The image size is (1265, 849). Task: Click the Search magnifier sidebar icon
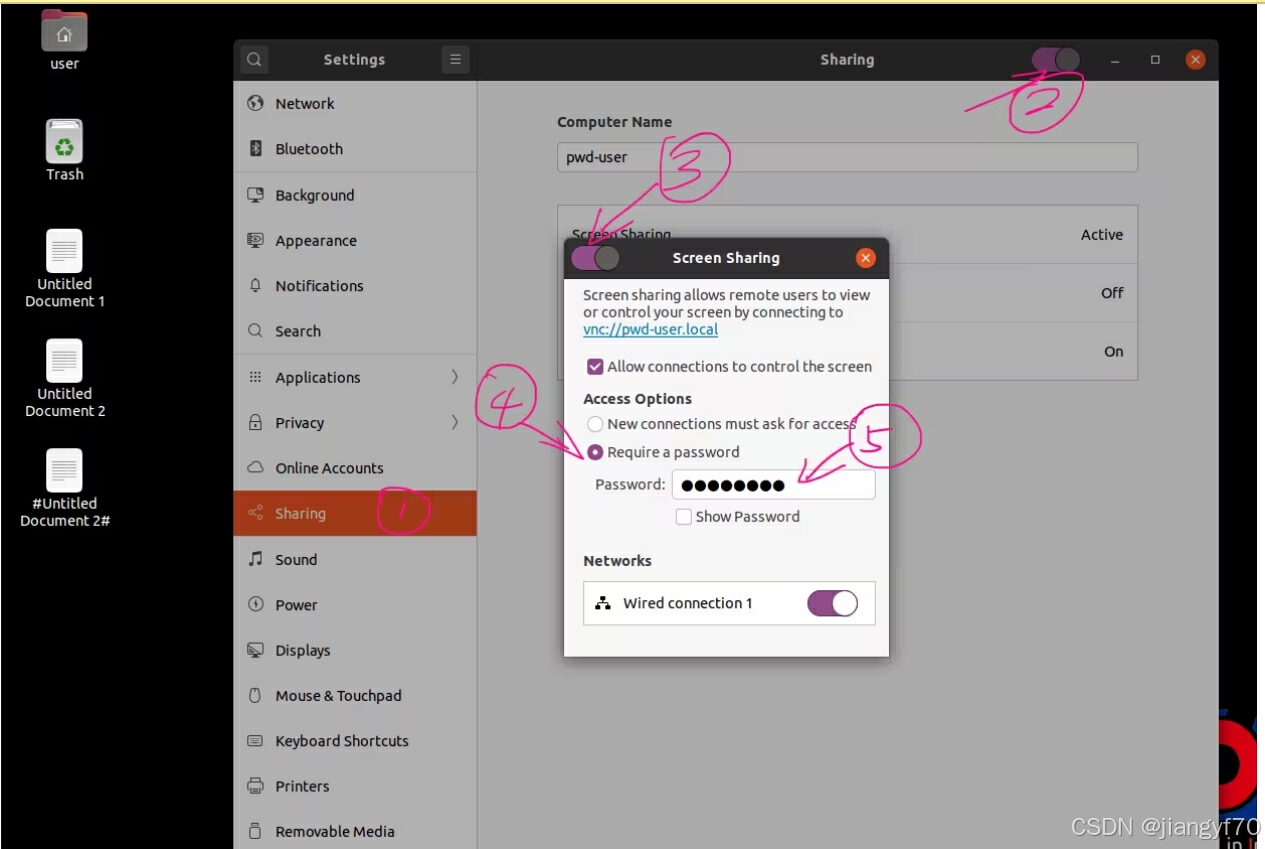tap(255, 331)
